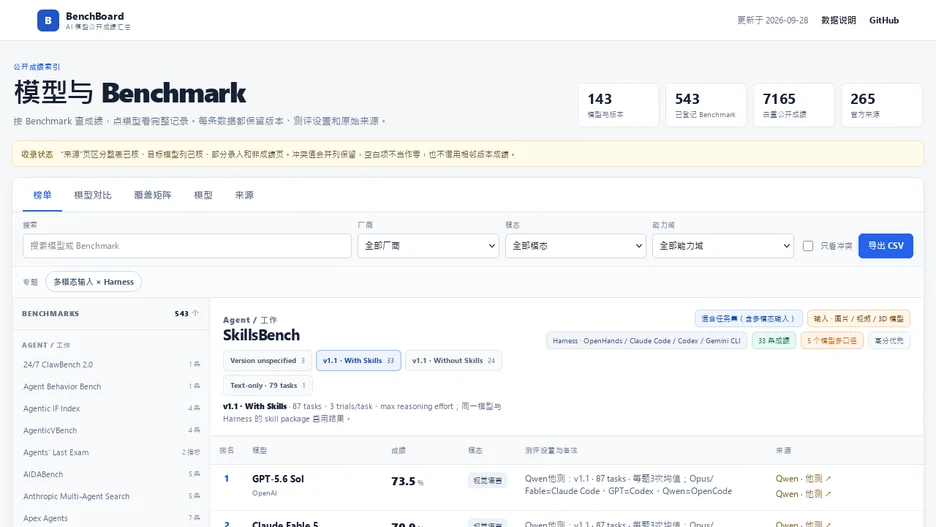
Task: Open first Qwen · 他测 source link for GPT-5.6 Sol
Action: tap(803, 479)
